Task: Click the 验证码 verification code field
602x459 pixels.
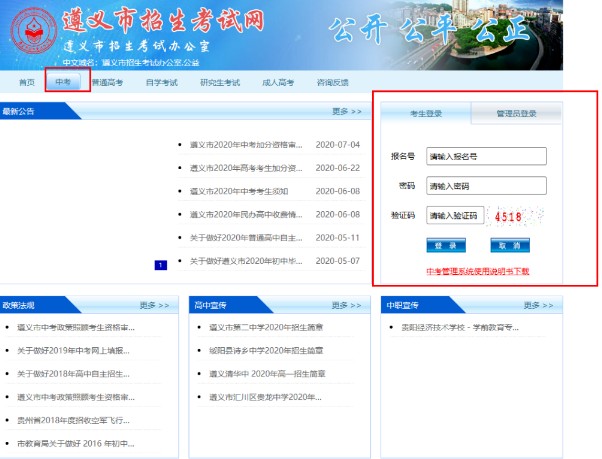Action: [x=455, y=215]
